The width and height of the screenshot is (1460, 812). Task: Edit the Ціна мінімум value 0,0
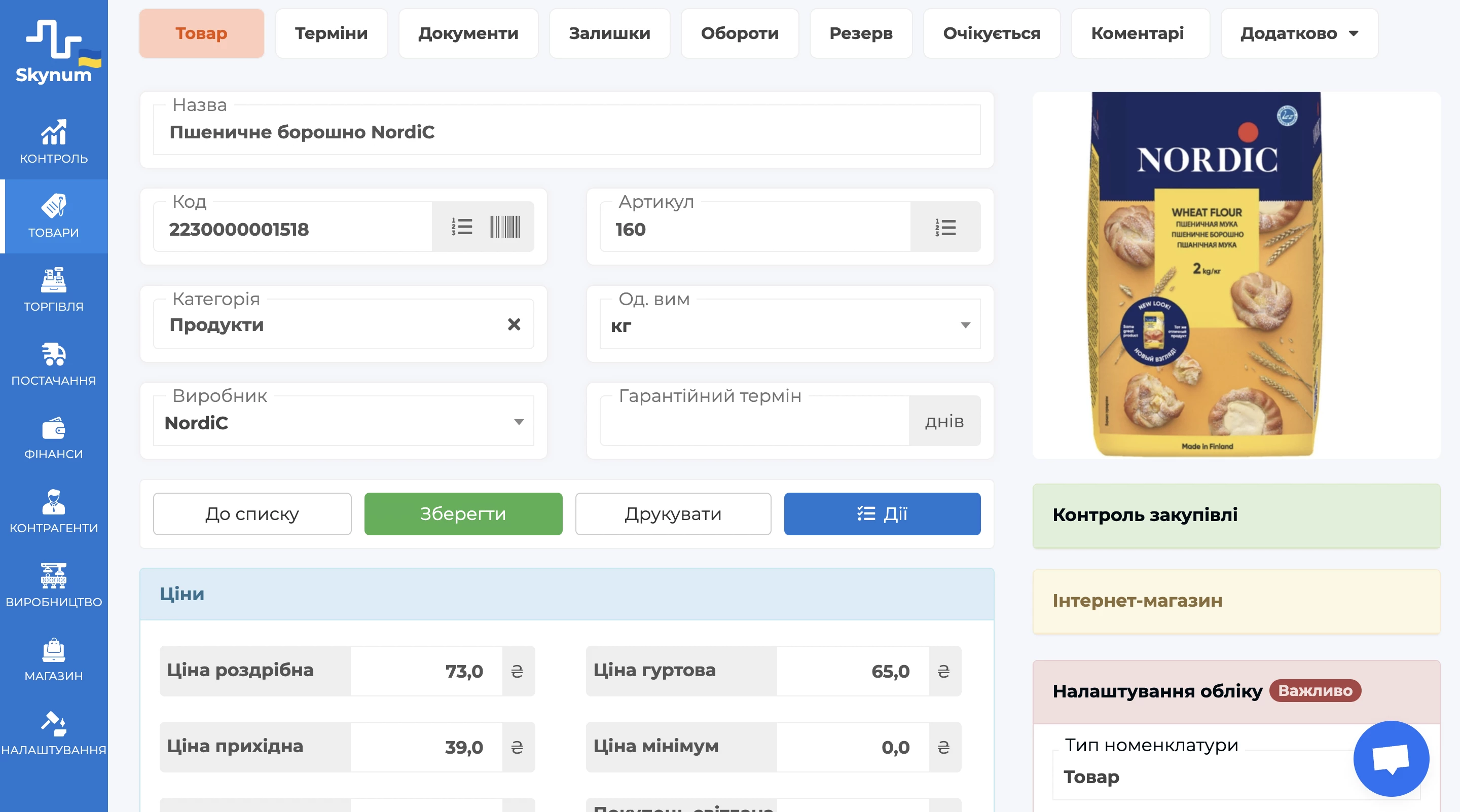(852, 747)
